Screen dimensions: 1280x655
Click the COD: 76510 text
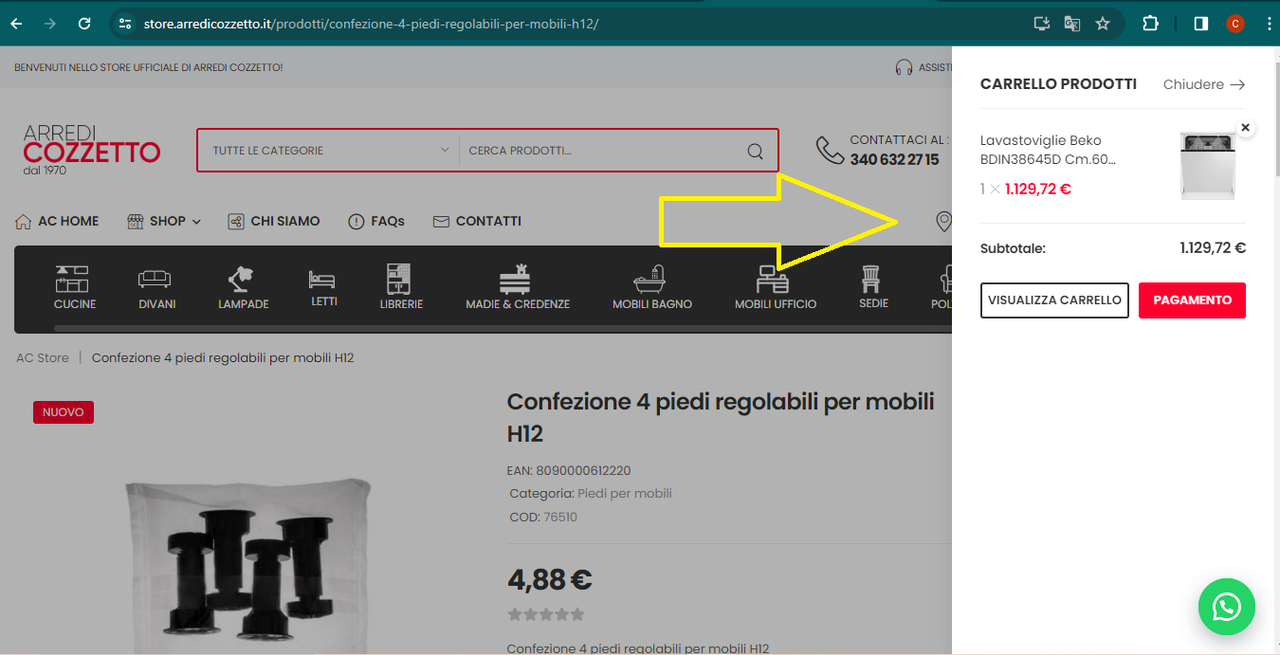[x=543, y=517]
